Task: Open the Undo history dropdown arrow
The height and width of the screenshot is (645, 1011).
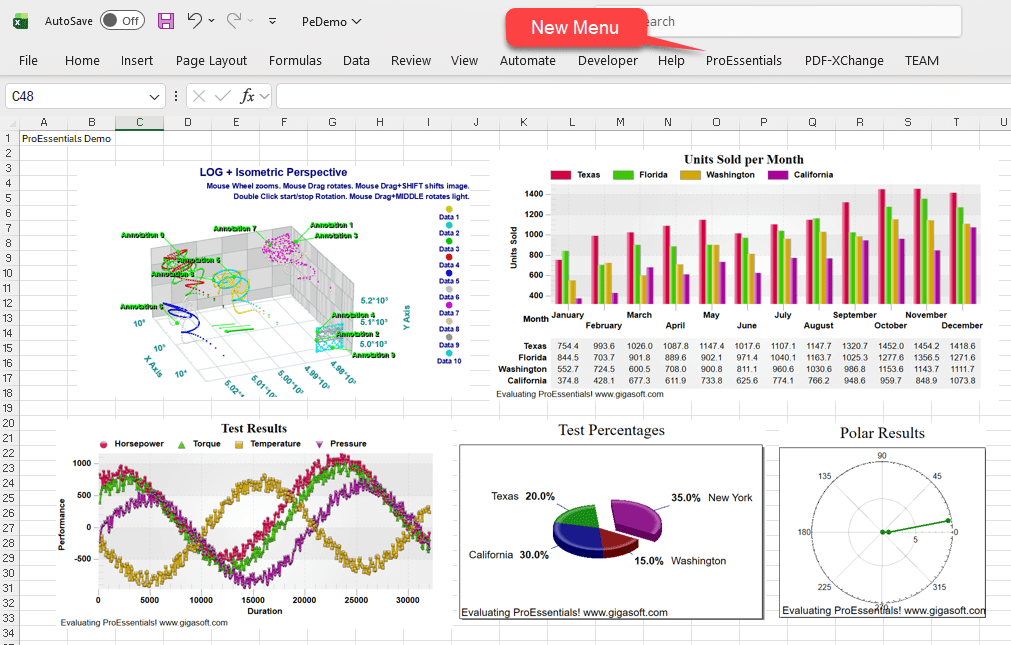Action: (x=211, y=21)
